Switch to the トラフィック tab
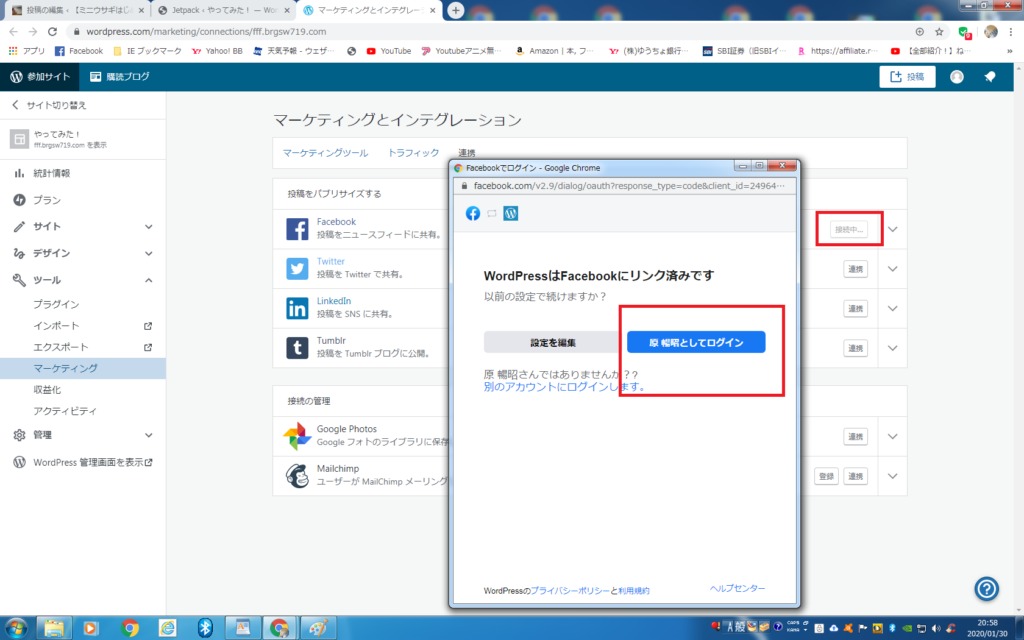The height and width of the screenshot is (640, 1024). click(x=413, y=153)
